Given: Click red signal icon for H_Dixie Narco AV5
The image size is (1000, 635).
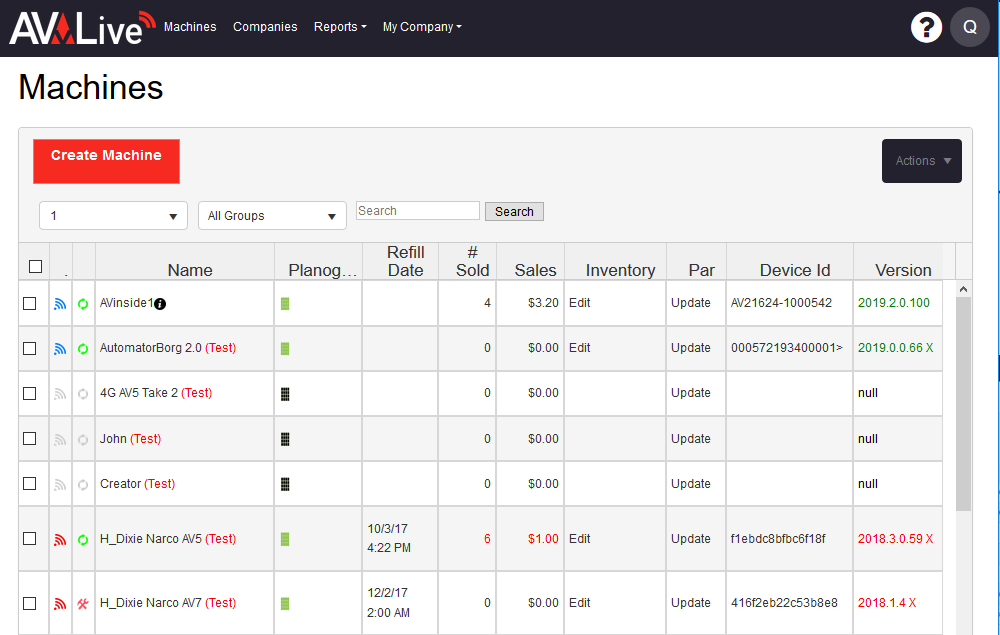Looking at the screenshot, I should point(60,540).
